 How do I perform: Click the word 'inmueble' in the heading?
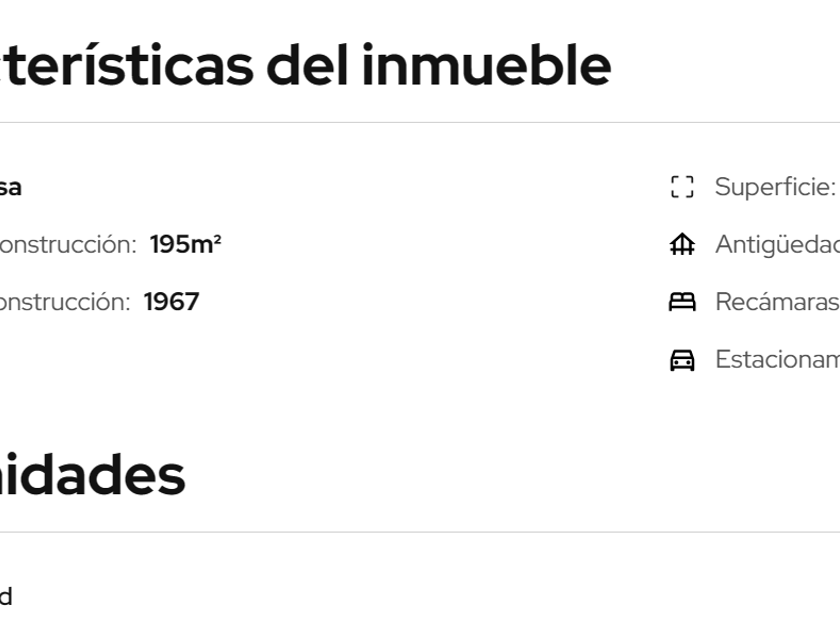point(486,66)
